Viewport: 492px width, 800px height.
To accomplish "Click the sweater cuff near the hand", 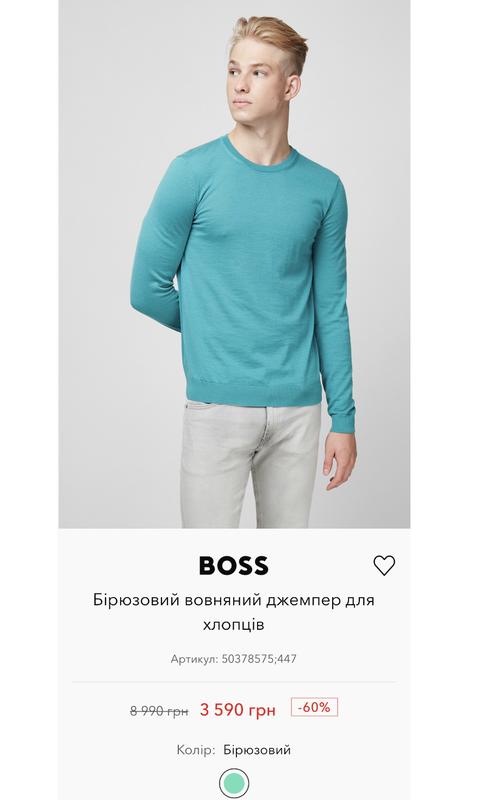I will click(341, 422).
